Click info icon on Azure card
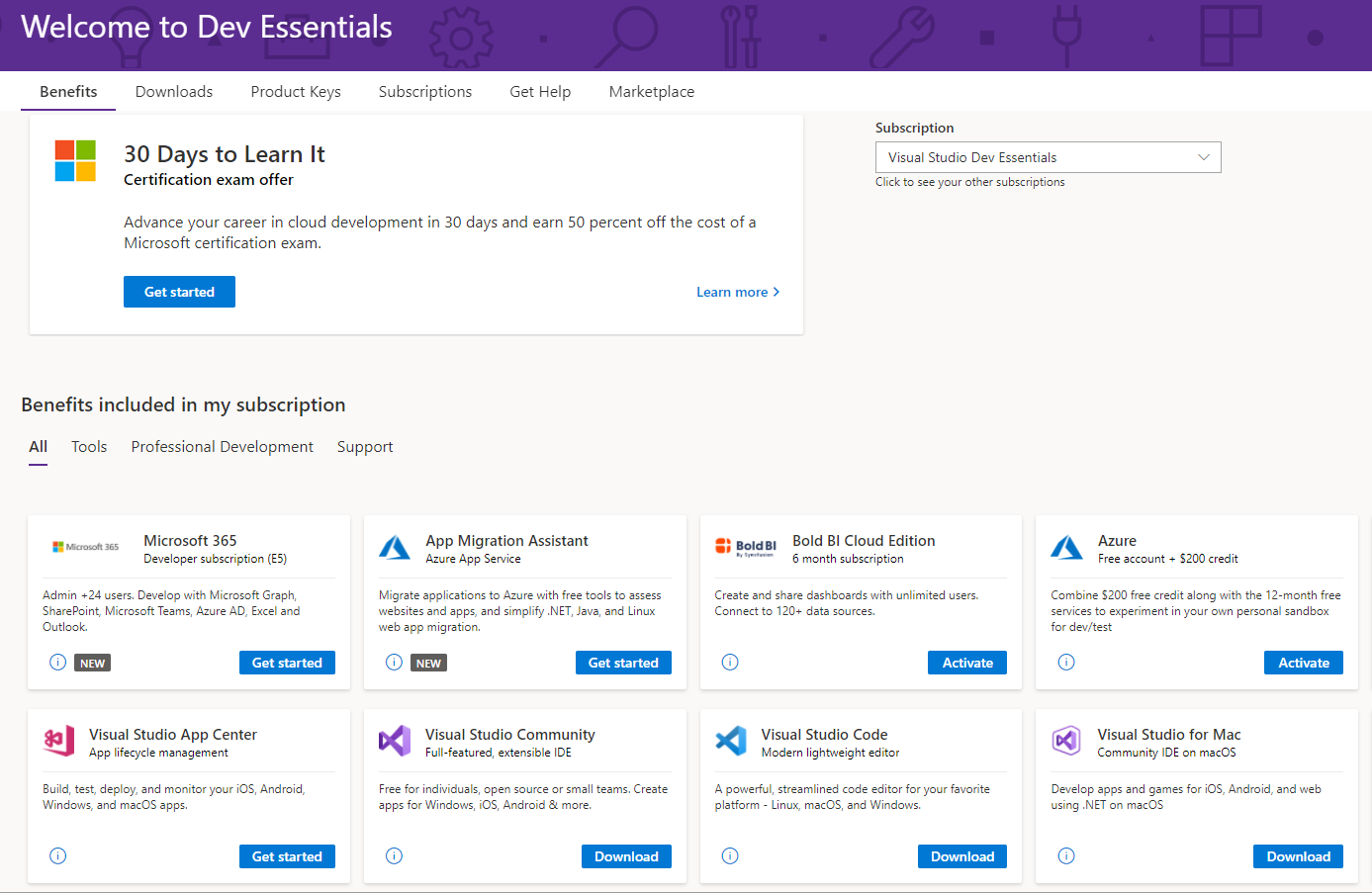 [1066, 663]
